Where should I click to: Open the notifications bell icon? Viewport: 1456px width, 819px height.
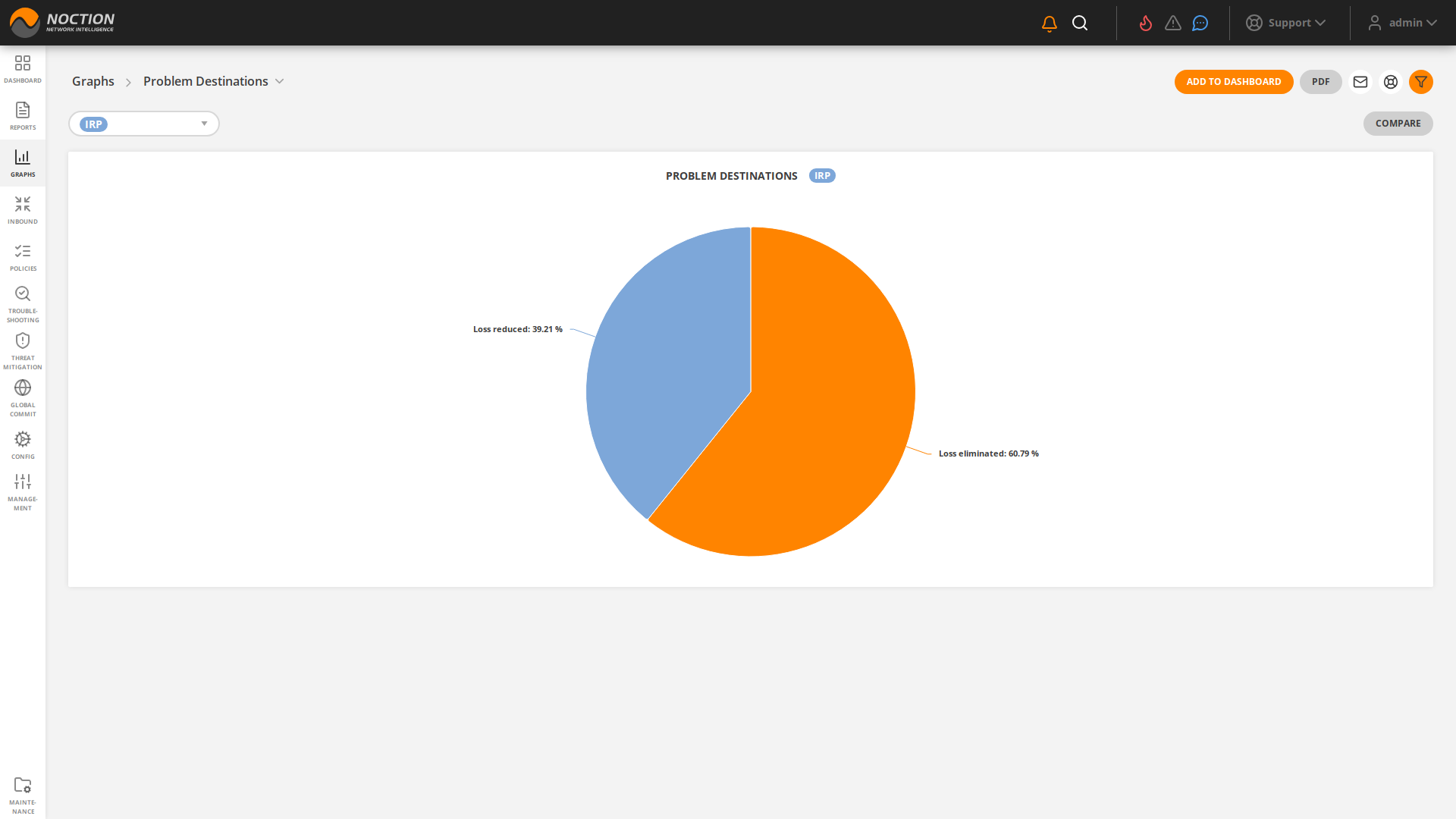1049,24
